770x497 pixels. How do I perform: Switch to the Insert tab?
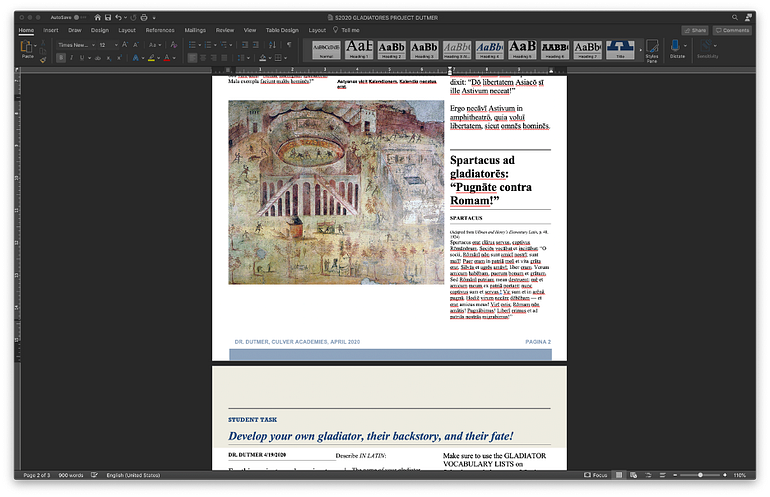[x=51, y=30]
